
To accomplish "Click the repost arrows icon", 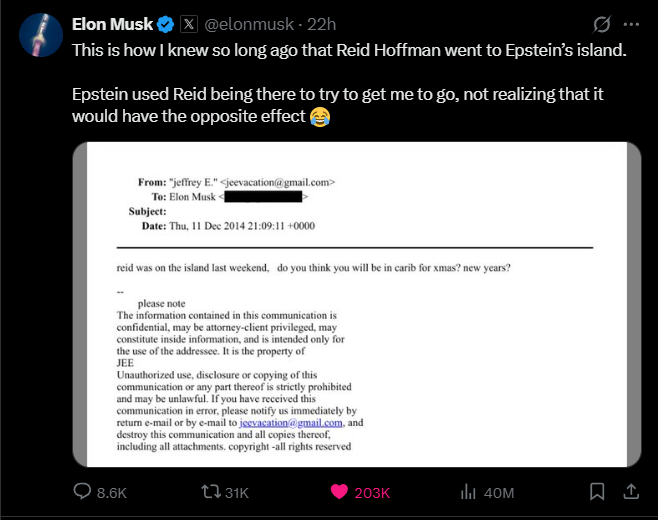I will (211, 492).
